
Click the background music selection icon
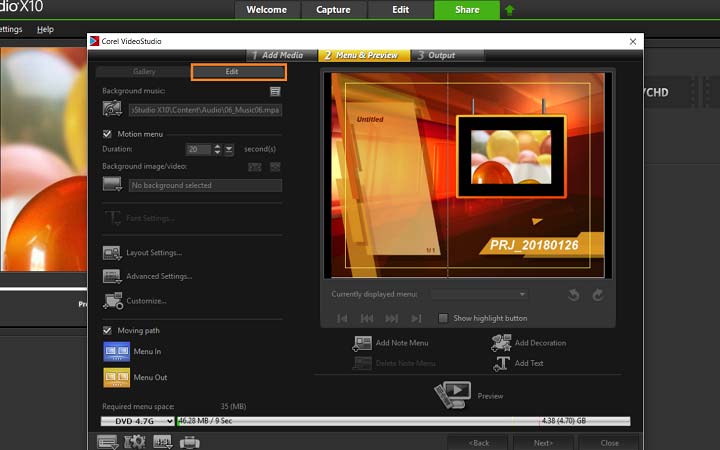point(112,108)
